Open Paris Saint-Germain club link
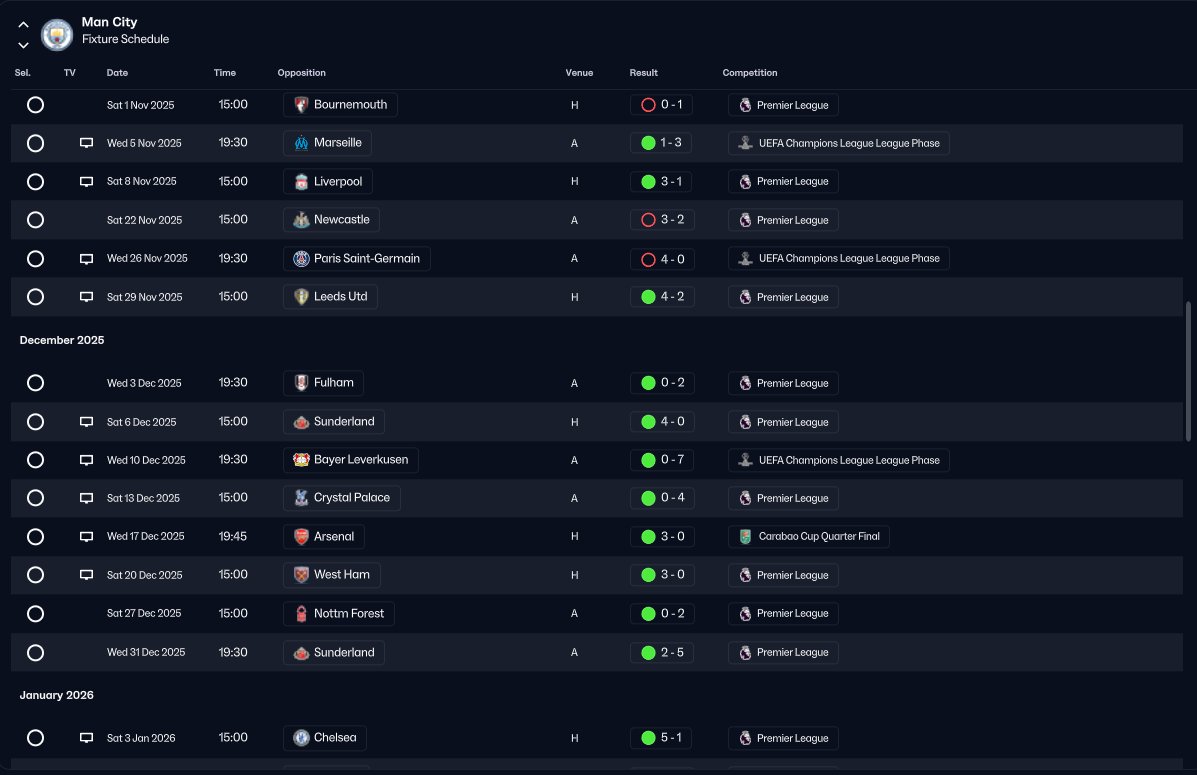Viewport: 1197px width, 775px height. click(x=357, y=259)
